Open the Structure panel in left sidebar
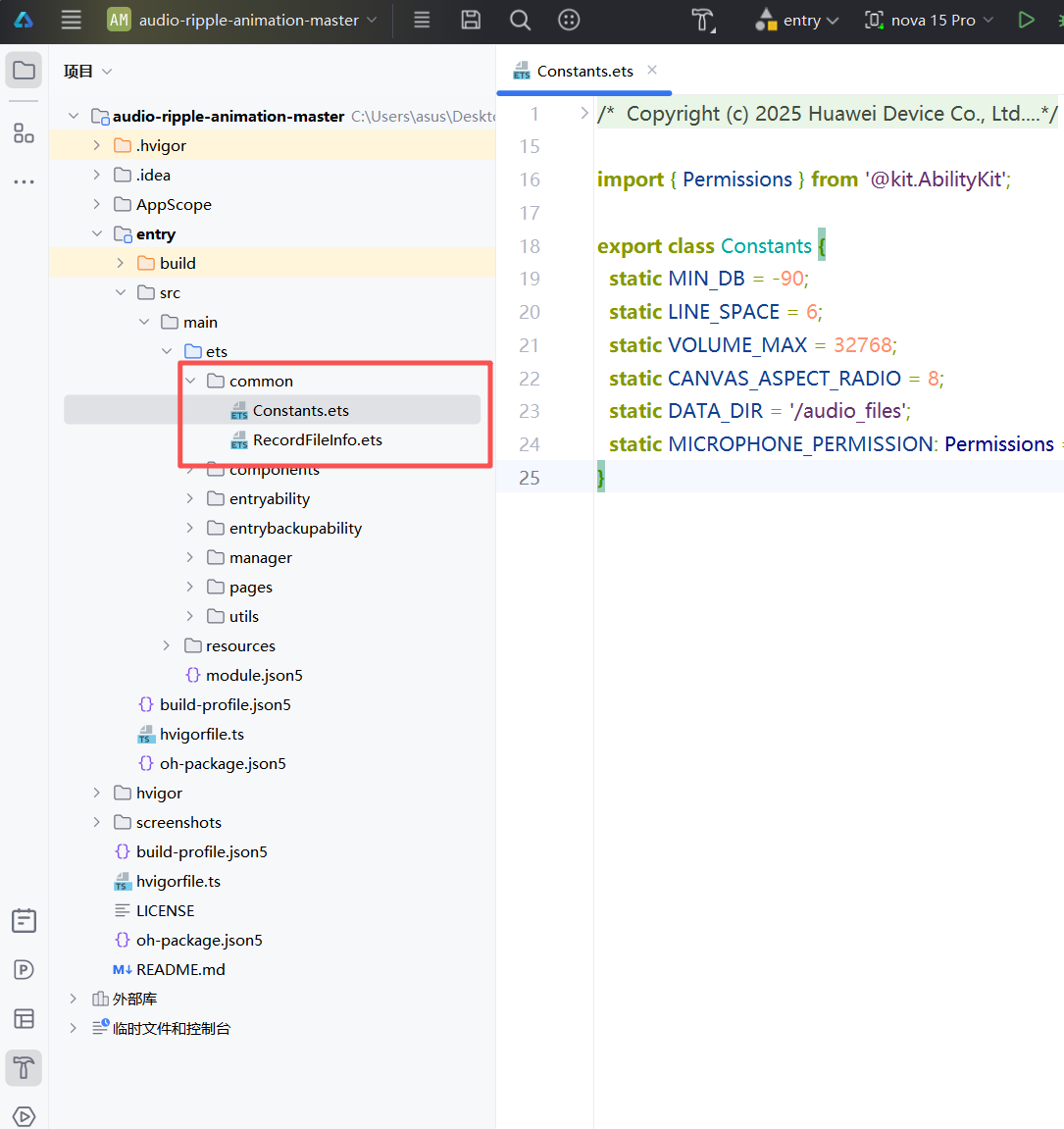The width and height of the screenshot is (1064, 1129). click(24, 133)
